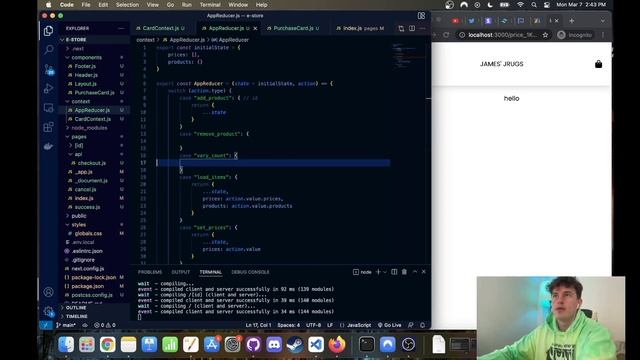Viewport: 640px width, 360px height.
Task: Open Explorer panel more actions menu
Action: (121, 28)
